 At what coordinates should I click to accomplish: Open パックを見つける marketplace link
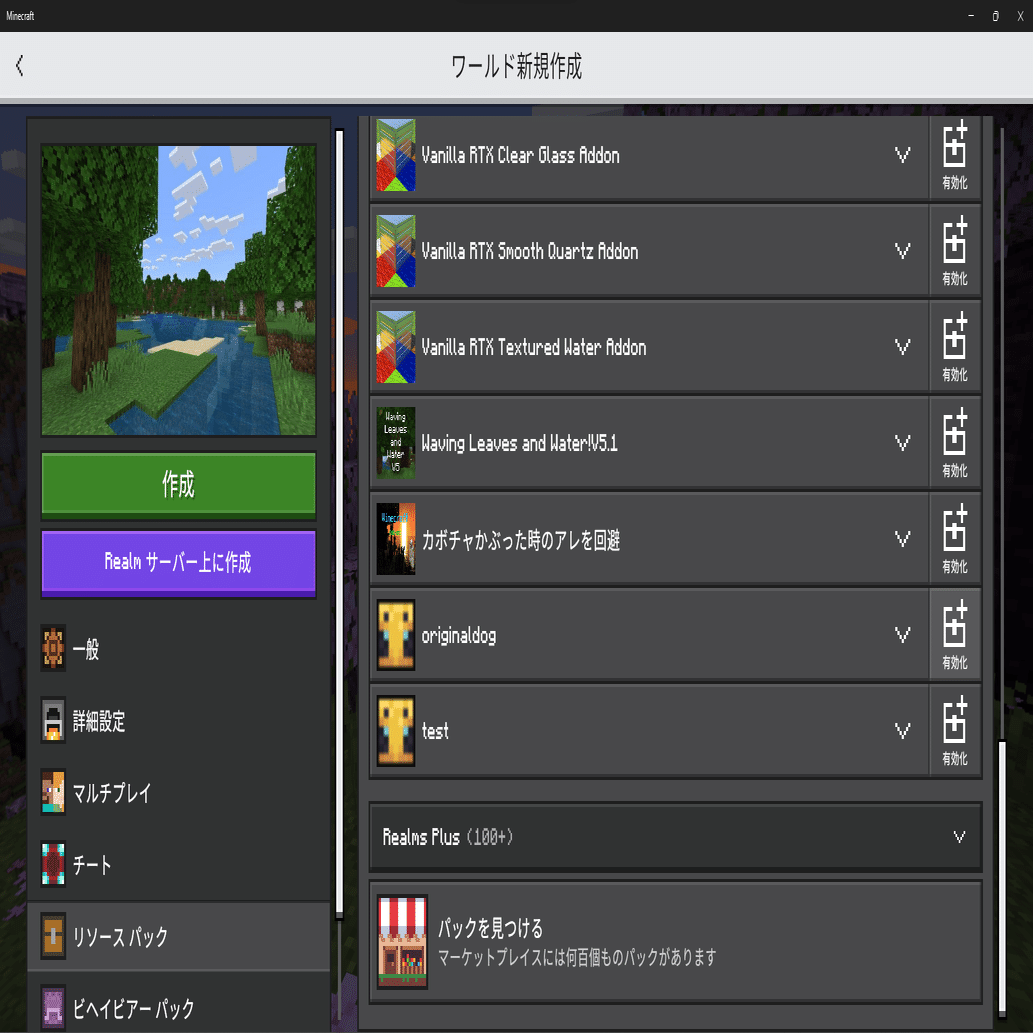[675, 942]
